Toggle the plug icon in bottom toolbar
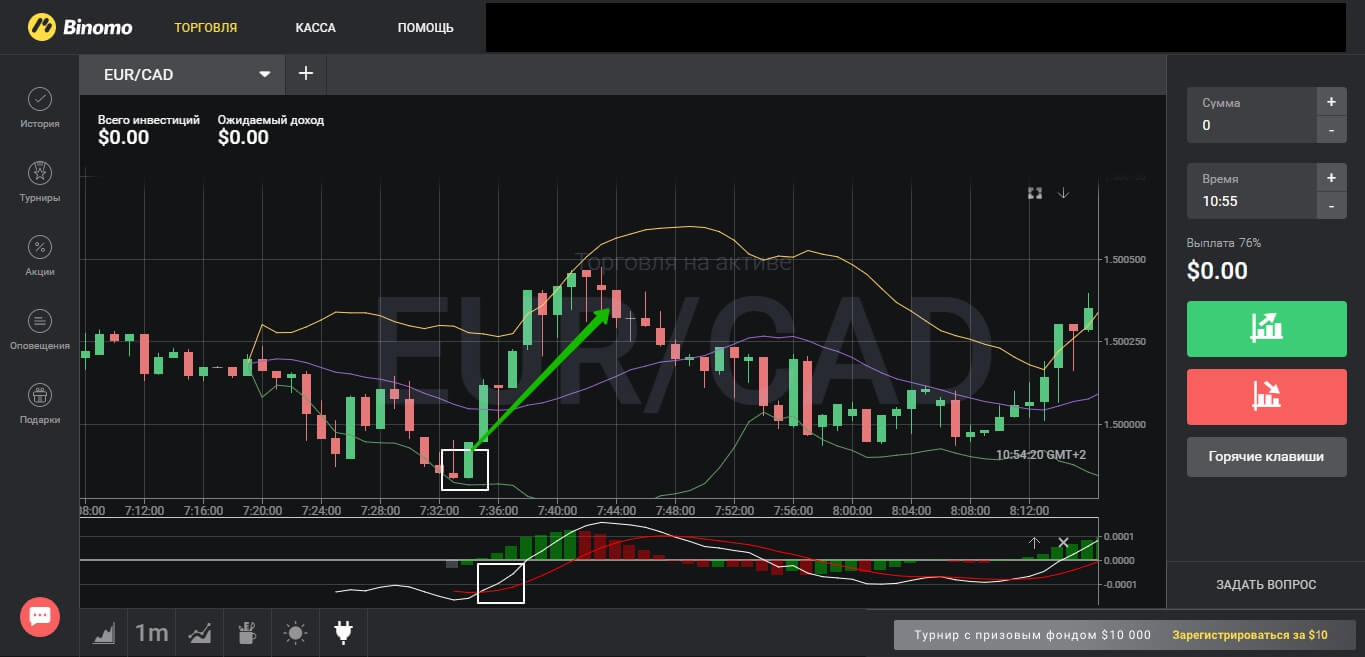The width and height of the screenshot is (1365, 657). [x=343, y=632]
